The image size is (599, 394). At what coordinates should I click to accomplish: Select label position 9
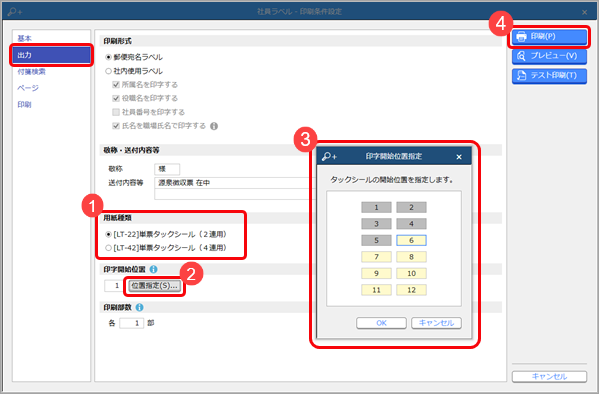tap(376, 274)
